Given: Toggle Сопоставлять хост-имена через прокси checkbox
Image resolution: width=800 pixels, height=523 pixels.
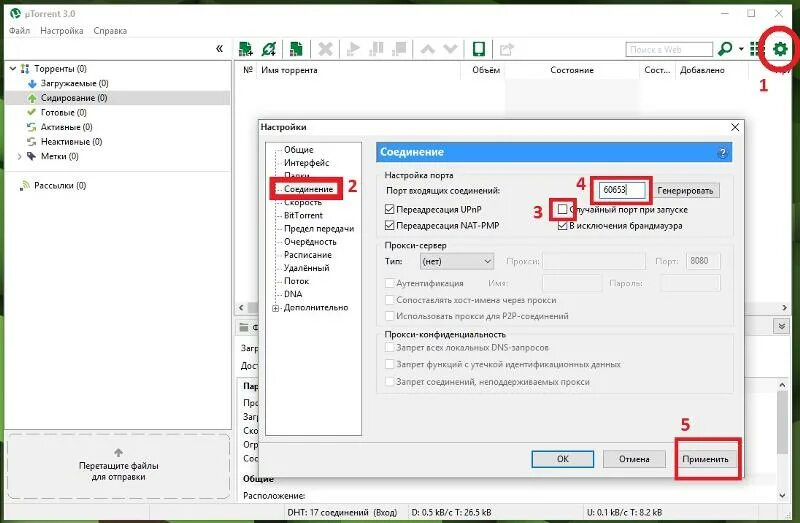Looking at the screenshot, I should 390,300.
